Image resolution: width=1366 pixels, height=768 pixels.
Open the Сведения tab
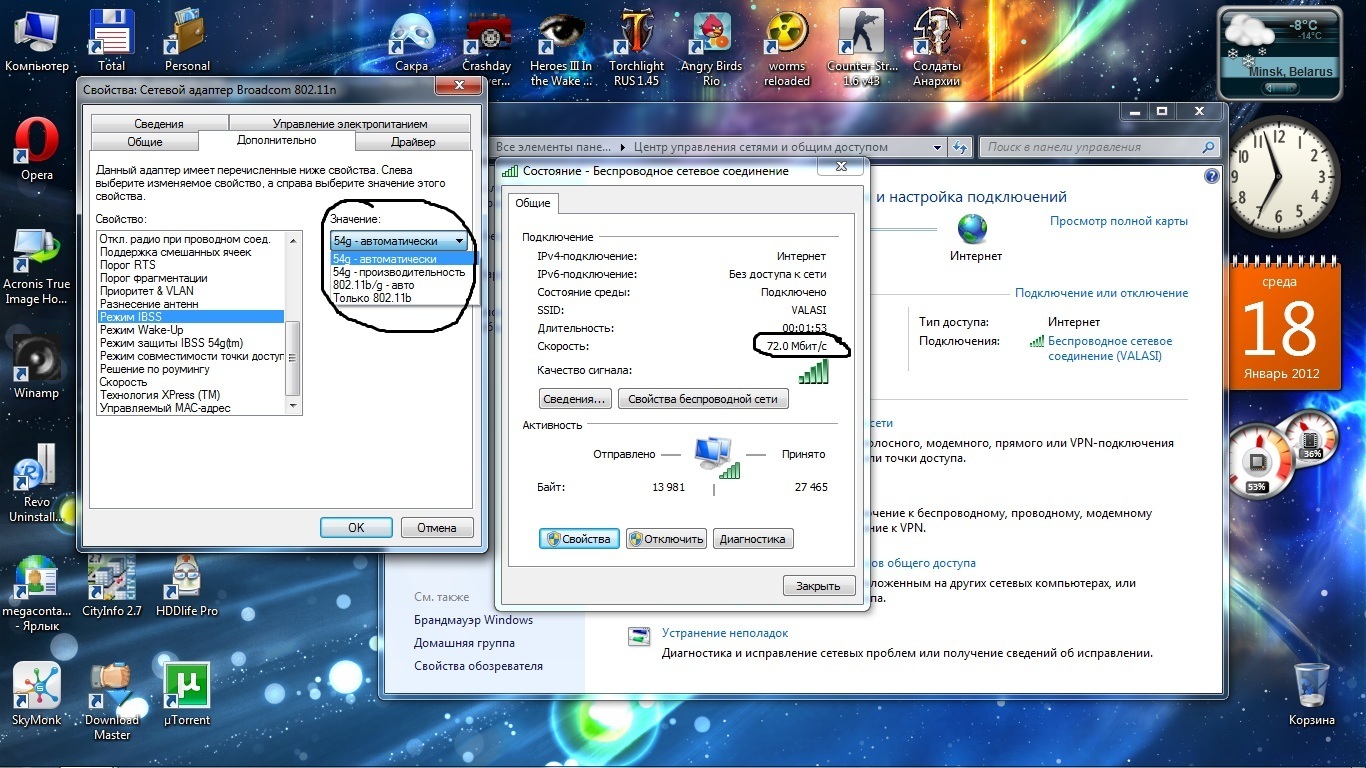point(159,124)
